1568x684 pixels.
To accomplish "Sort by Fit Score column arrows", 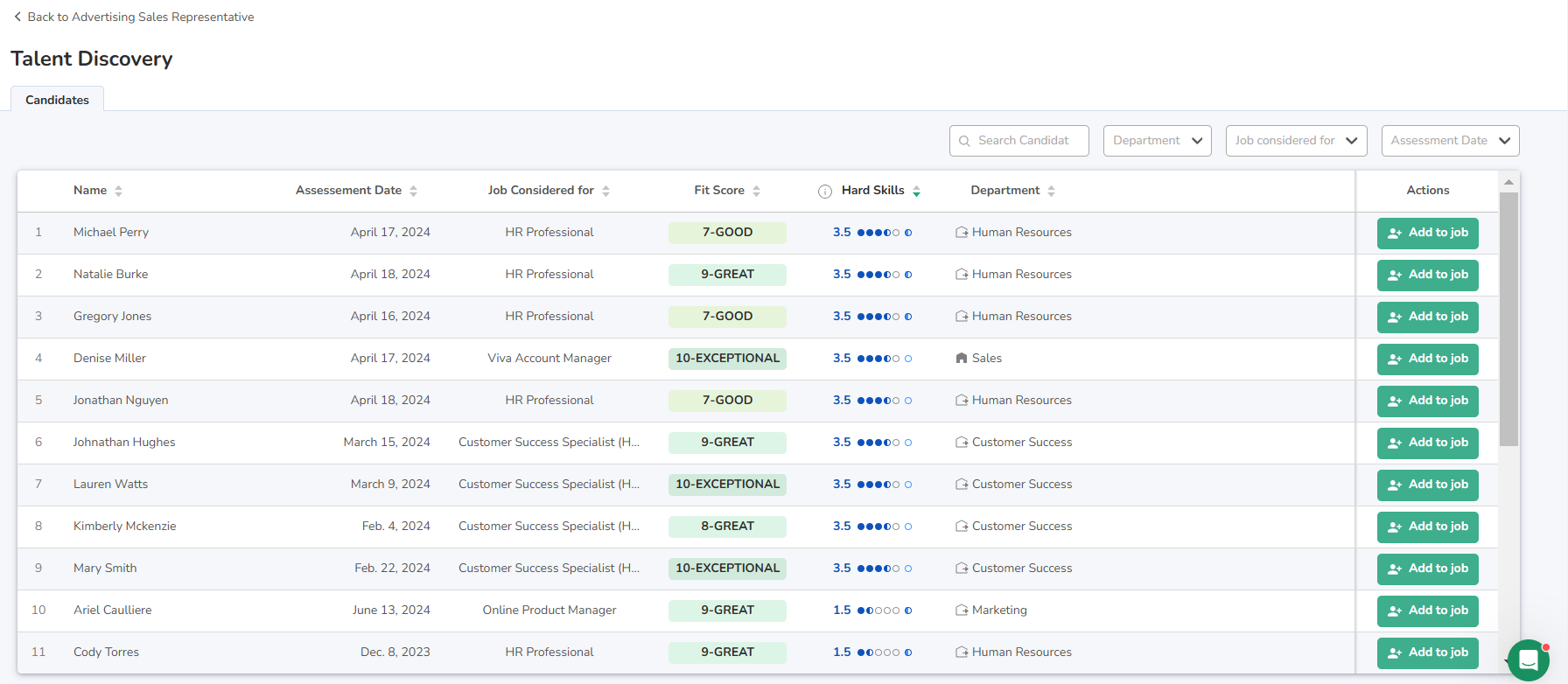I will (x=756, y=191).
